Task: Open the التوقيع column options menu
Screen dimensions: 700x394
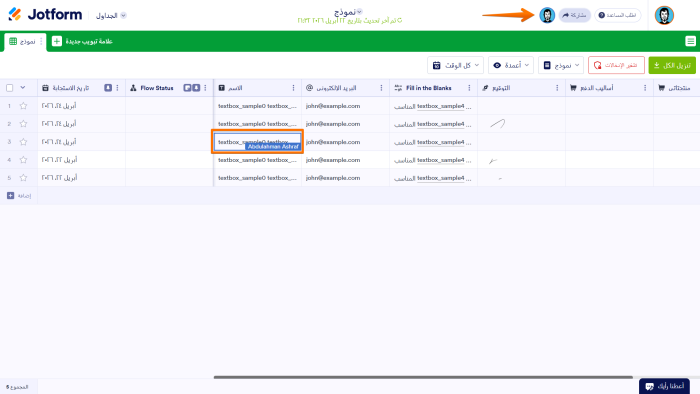Action: (557, 88)
